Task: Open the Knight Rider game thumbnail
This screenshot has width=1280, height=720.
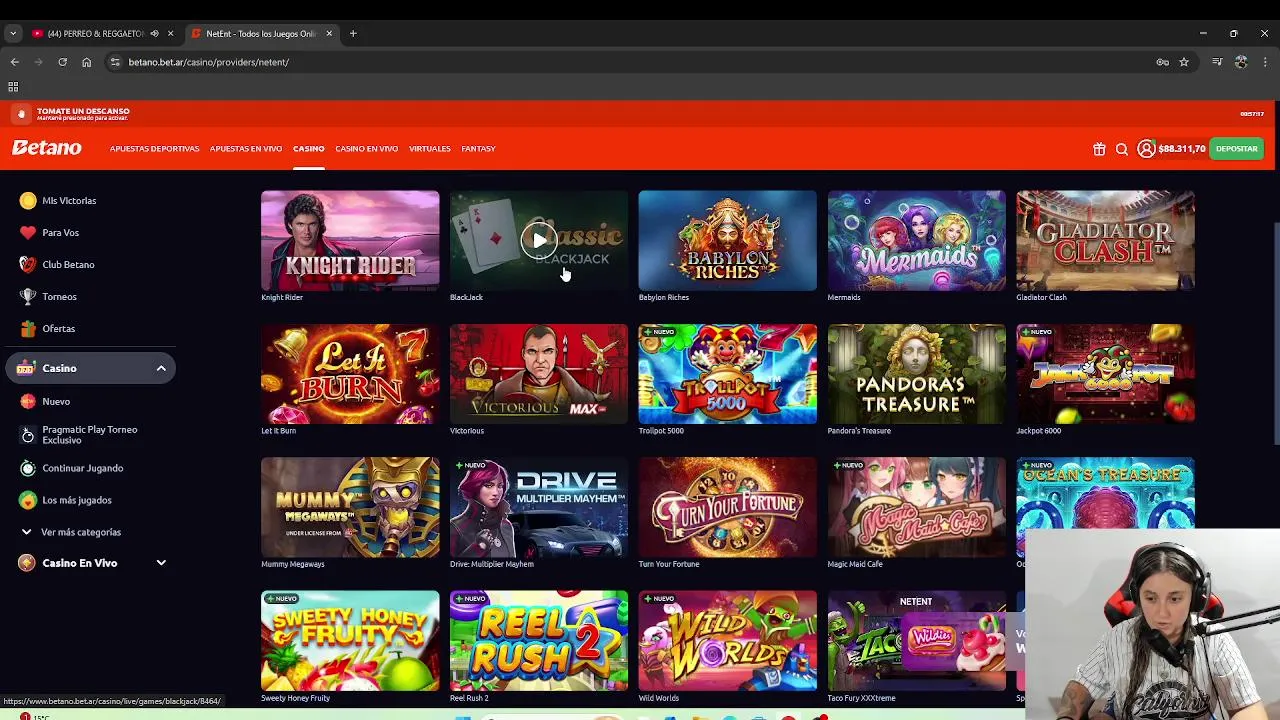Action: [350, 240]
